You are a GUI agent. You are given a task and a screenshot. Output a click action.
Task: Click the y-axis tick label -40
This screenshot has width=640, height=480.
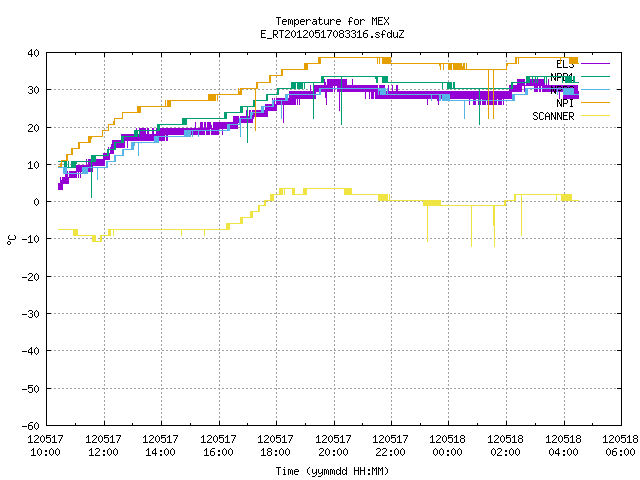pos(31,351)
